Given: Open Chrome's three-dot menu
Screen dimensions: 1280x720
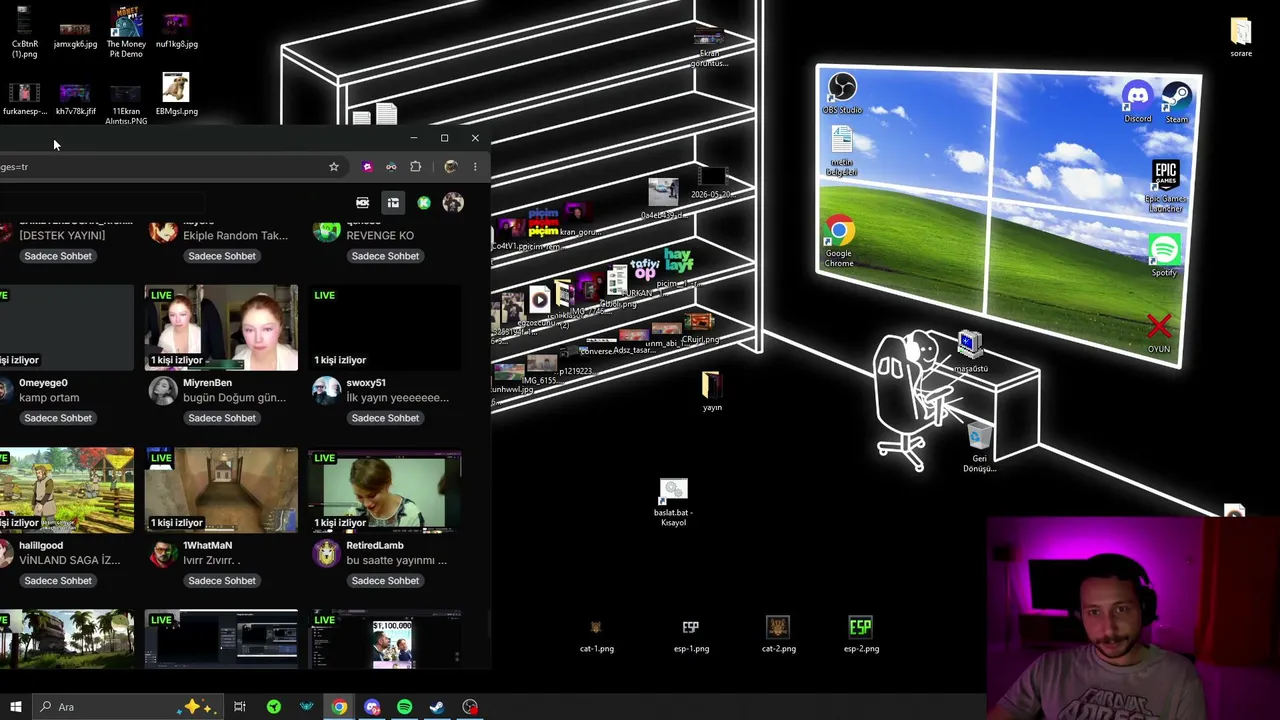Looking at the screenshot, I should [475, 167].
